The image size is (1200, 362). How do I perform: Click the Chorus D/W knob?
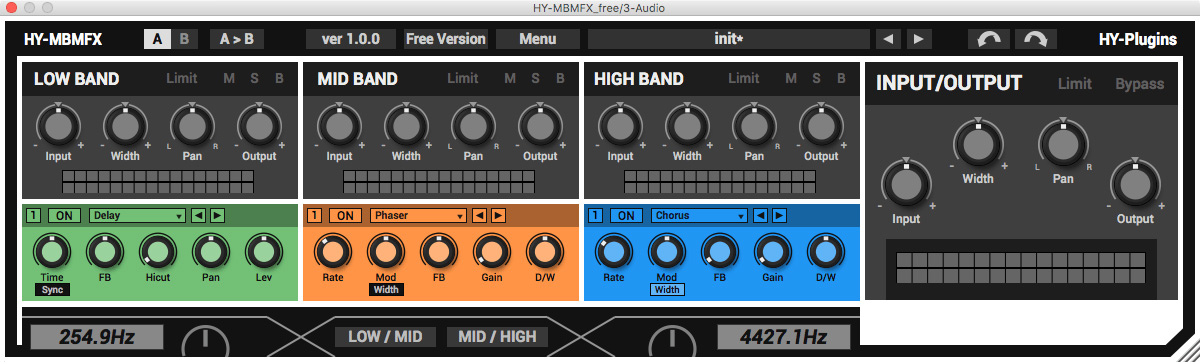(826, 252)
